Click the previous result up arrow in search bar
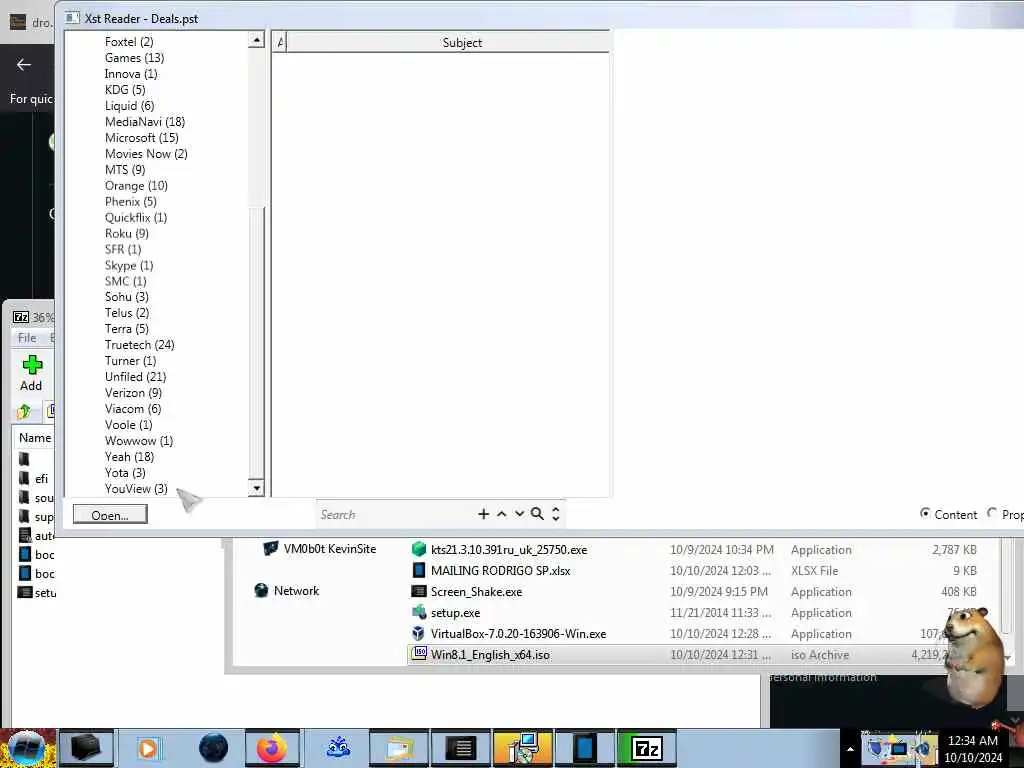The image size is (1024, 768). tap(502, 514)
